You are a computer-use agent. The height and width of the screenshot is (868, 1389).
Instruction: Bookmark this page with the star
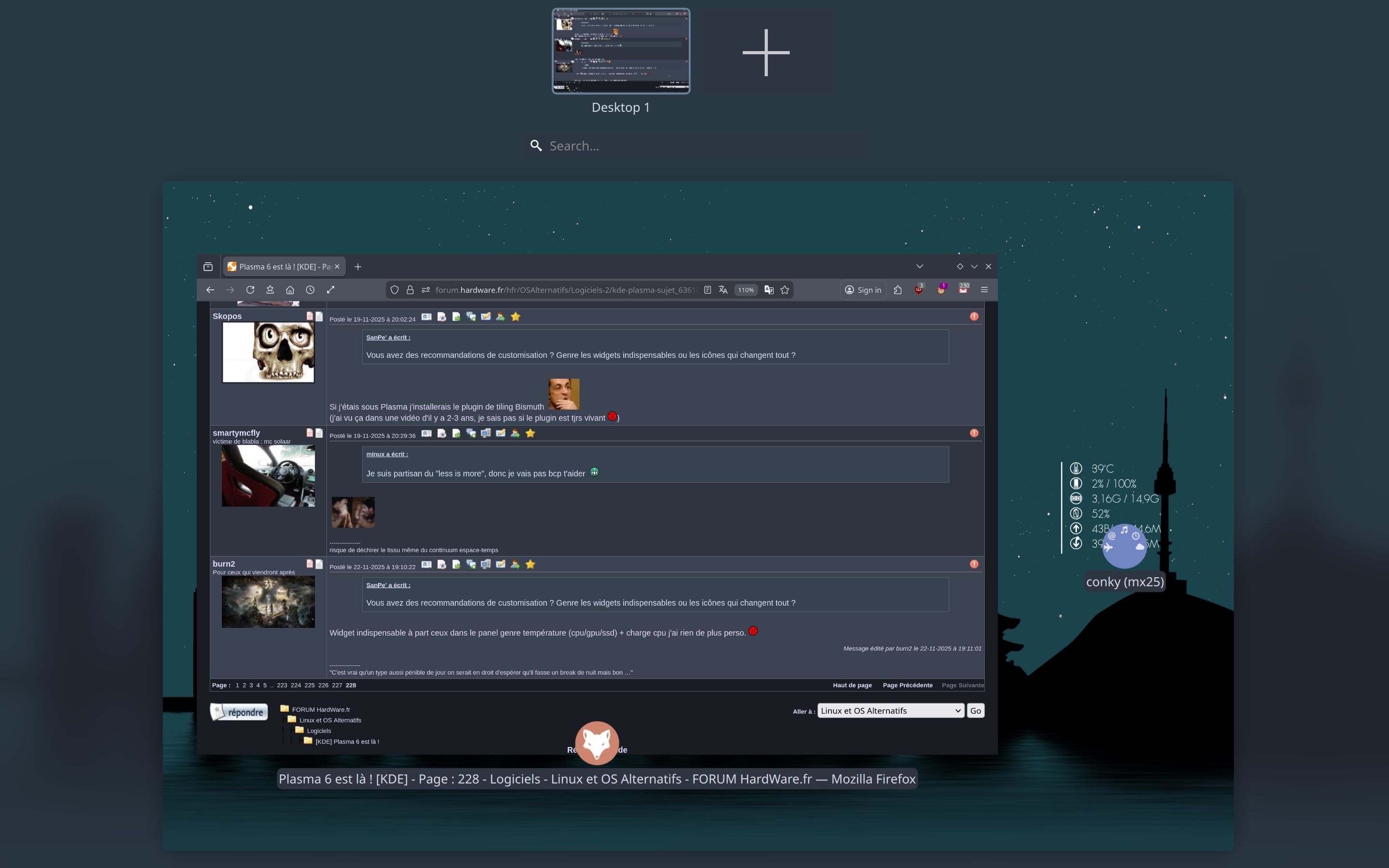point(785,290)
